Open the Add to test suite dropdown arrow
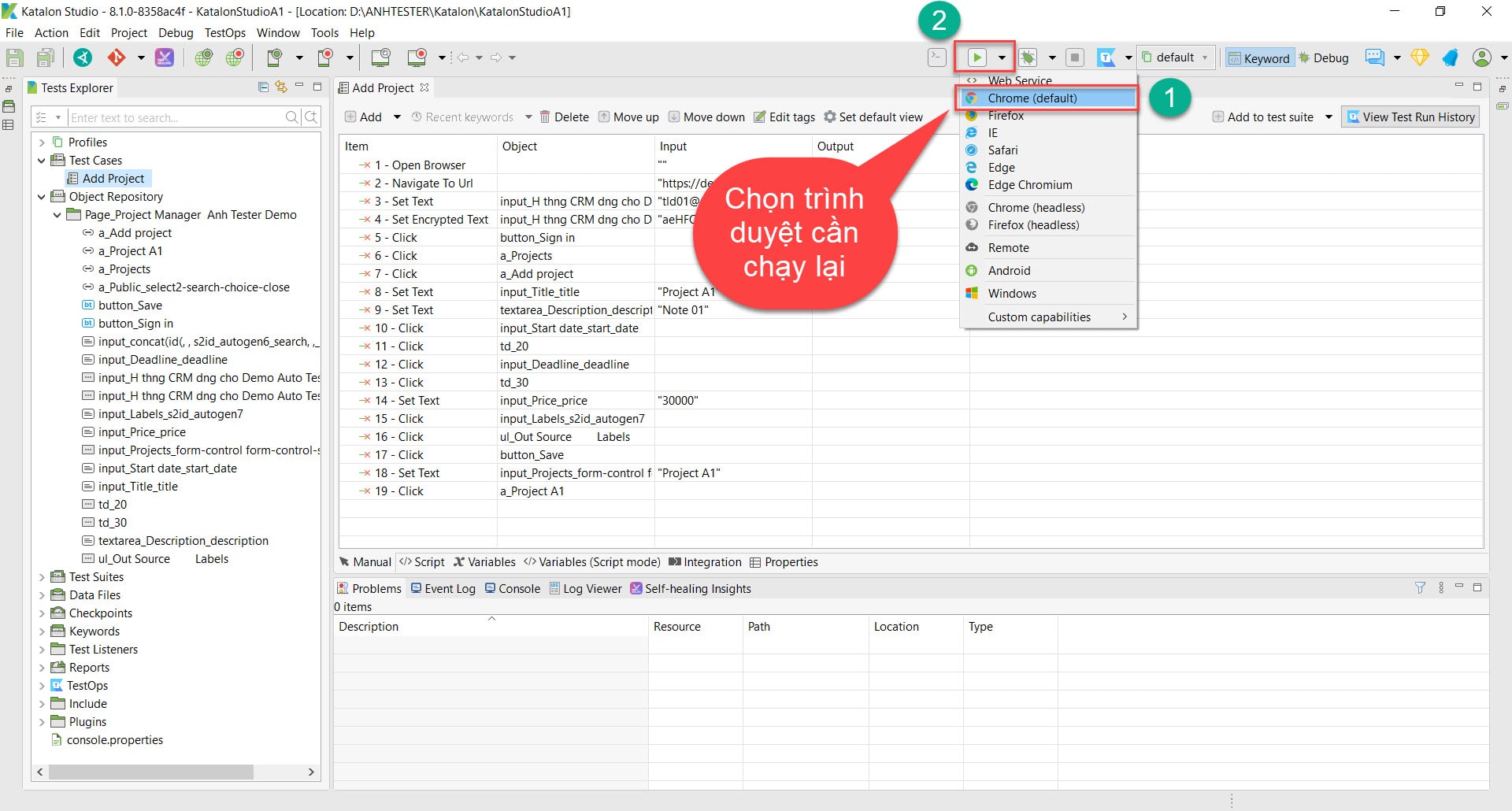 (x=1329, y=117)
